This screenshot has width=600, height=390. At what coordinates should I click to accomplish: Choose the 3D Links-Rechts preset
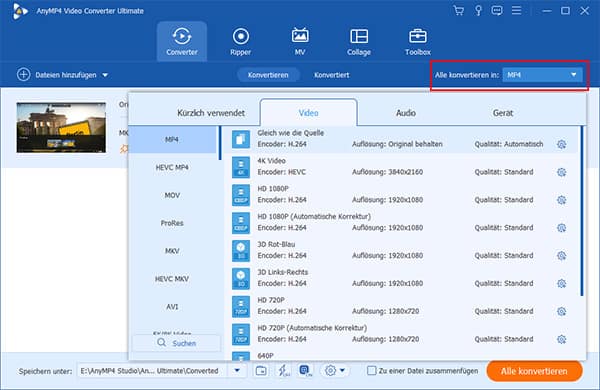[400, 278]
